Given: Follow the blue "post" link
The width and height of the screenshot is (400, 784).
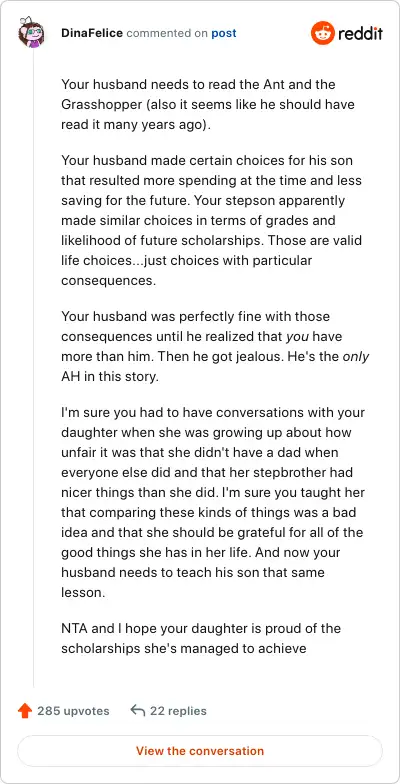Looking at the screenshot, I should pos(224,34).
